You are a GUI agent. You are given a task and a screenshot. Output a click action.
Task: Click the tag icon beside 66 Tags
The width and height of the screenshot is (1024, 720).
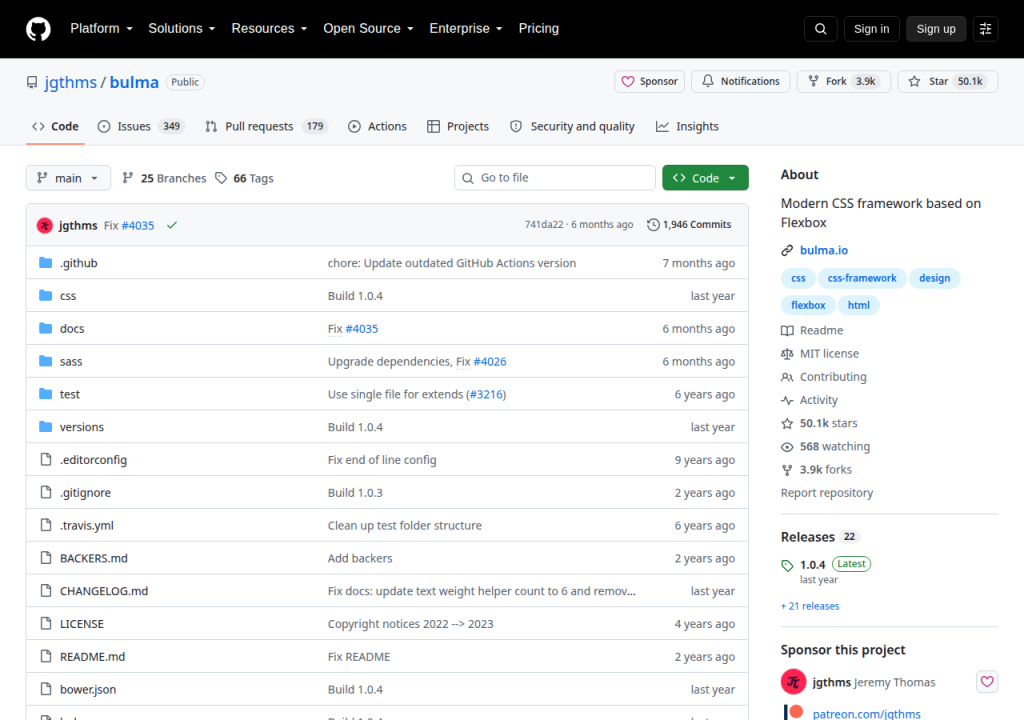tap(221, 178)
